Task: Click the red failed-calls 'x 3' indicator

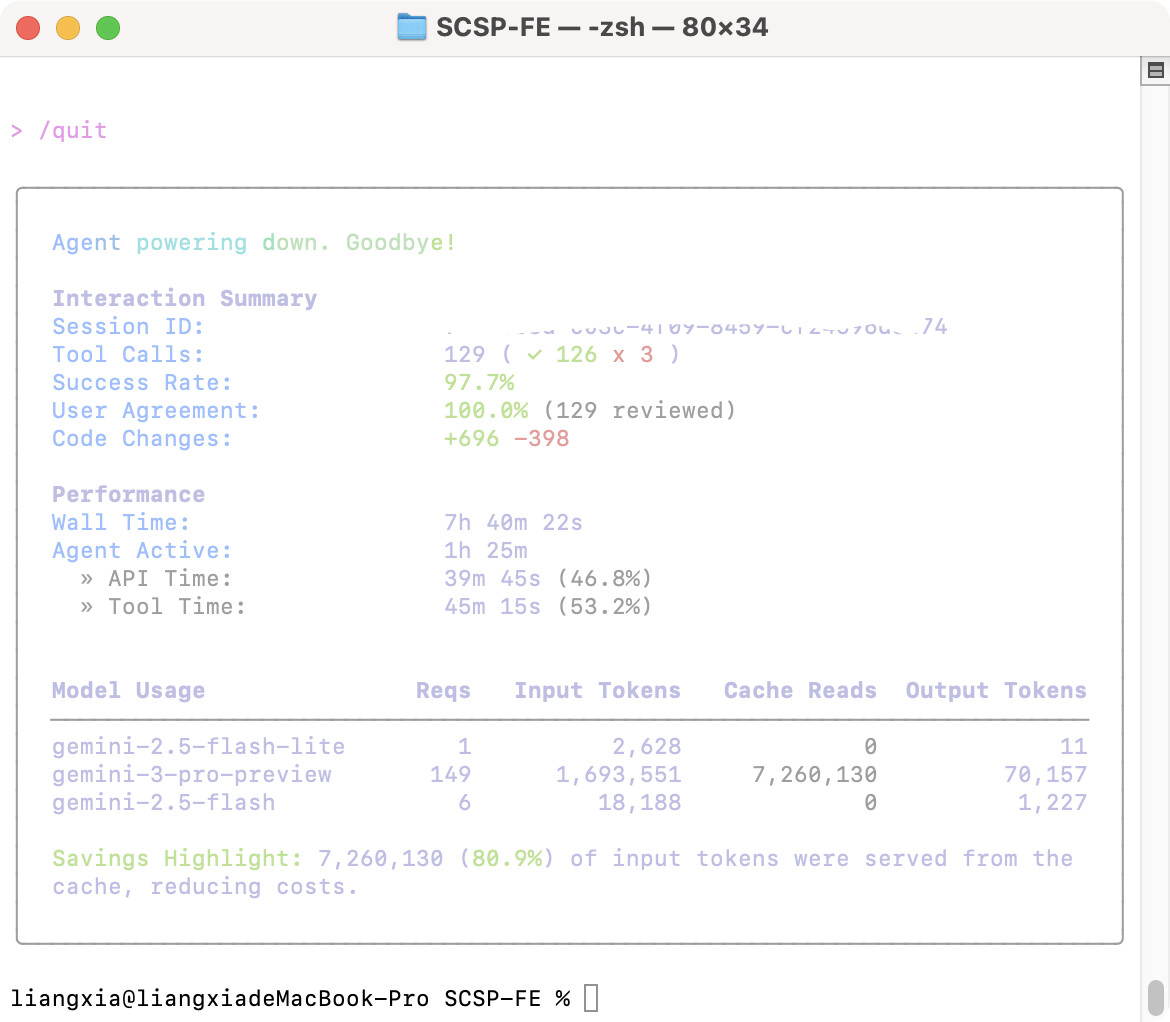Action: (633, 355)
